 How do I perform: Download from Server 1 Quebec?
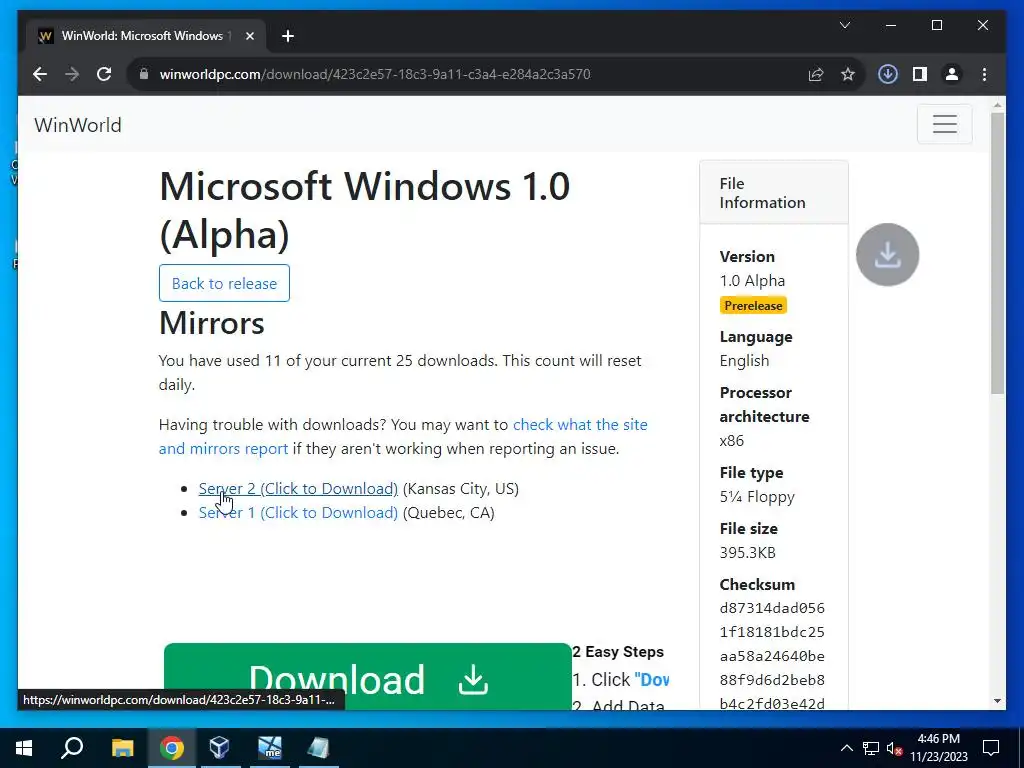[298, 513]
